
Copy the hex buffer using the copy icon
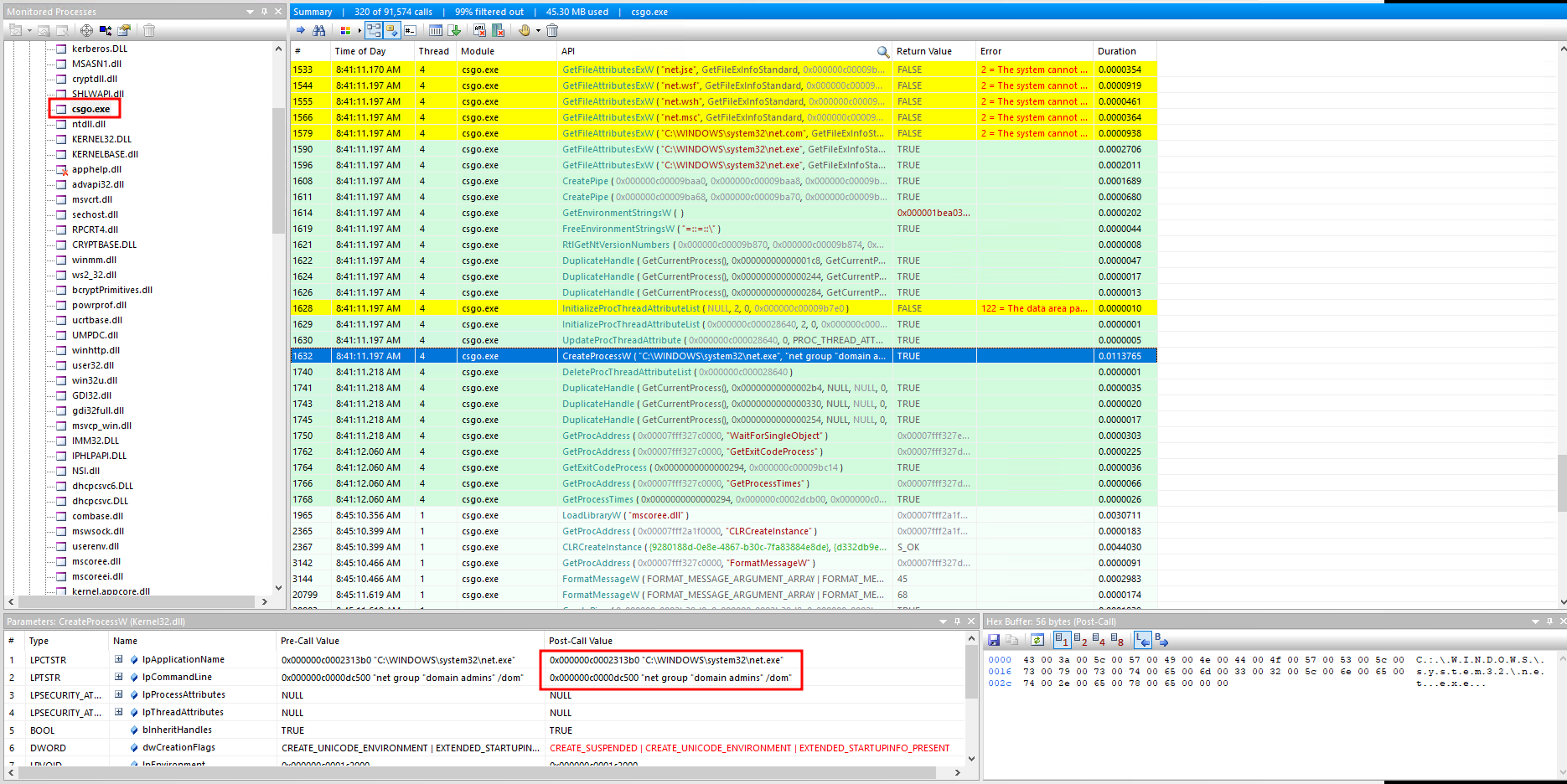point(1011,640)
